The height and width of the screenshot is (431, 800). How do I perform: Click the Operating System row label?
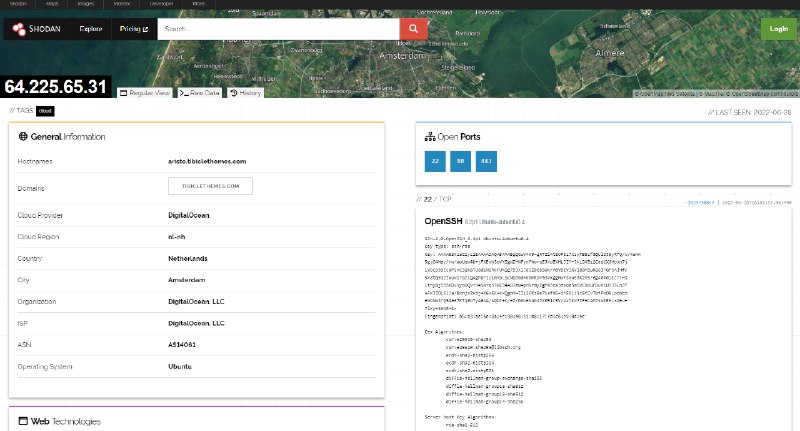click(x=45, y=367)
